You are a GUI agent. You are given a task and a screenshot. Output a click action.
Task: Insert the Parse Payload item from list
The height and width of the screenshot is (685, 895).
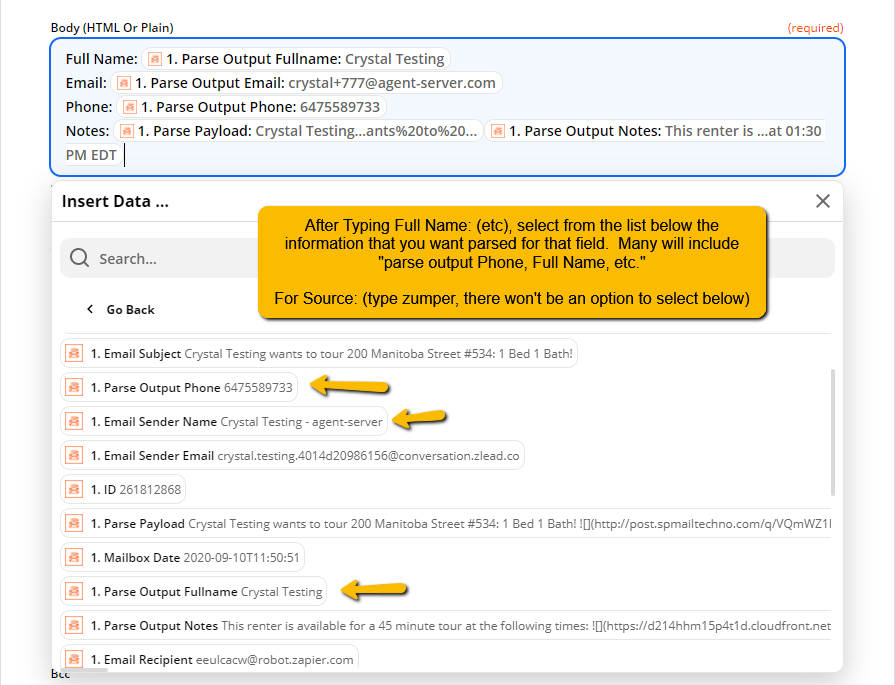click(x=446, y=523)
